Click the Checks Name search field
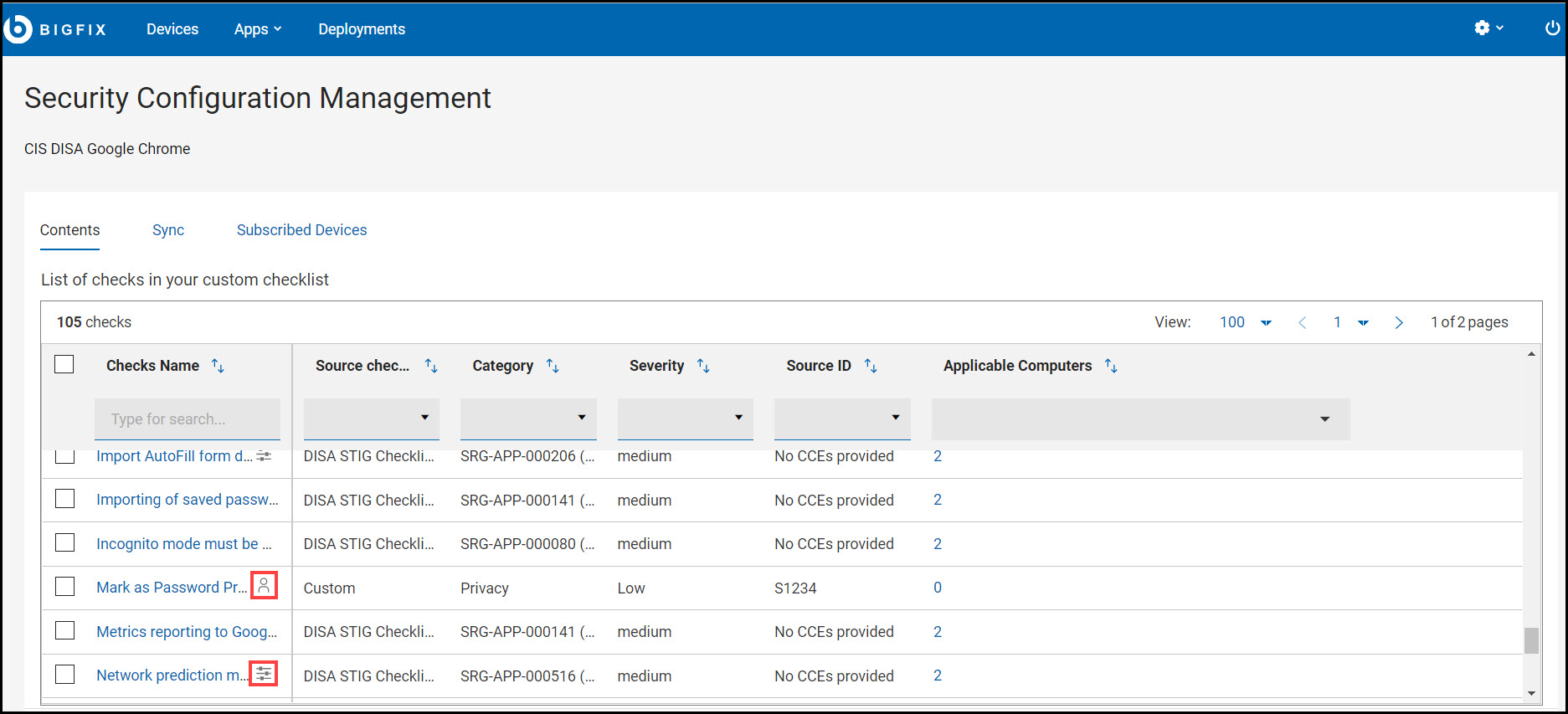This screenshot has height=714, width=1568. coord(188,419)
